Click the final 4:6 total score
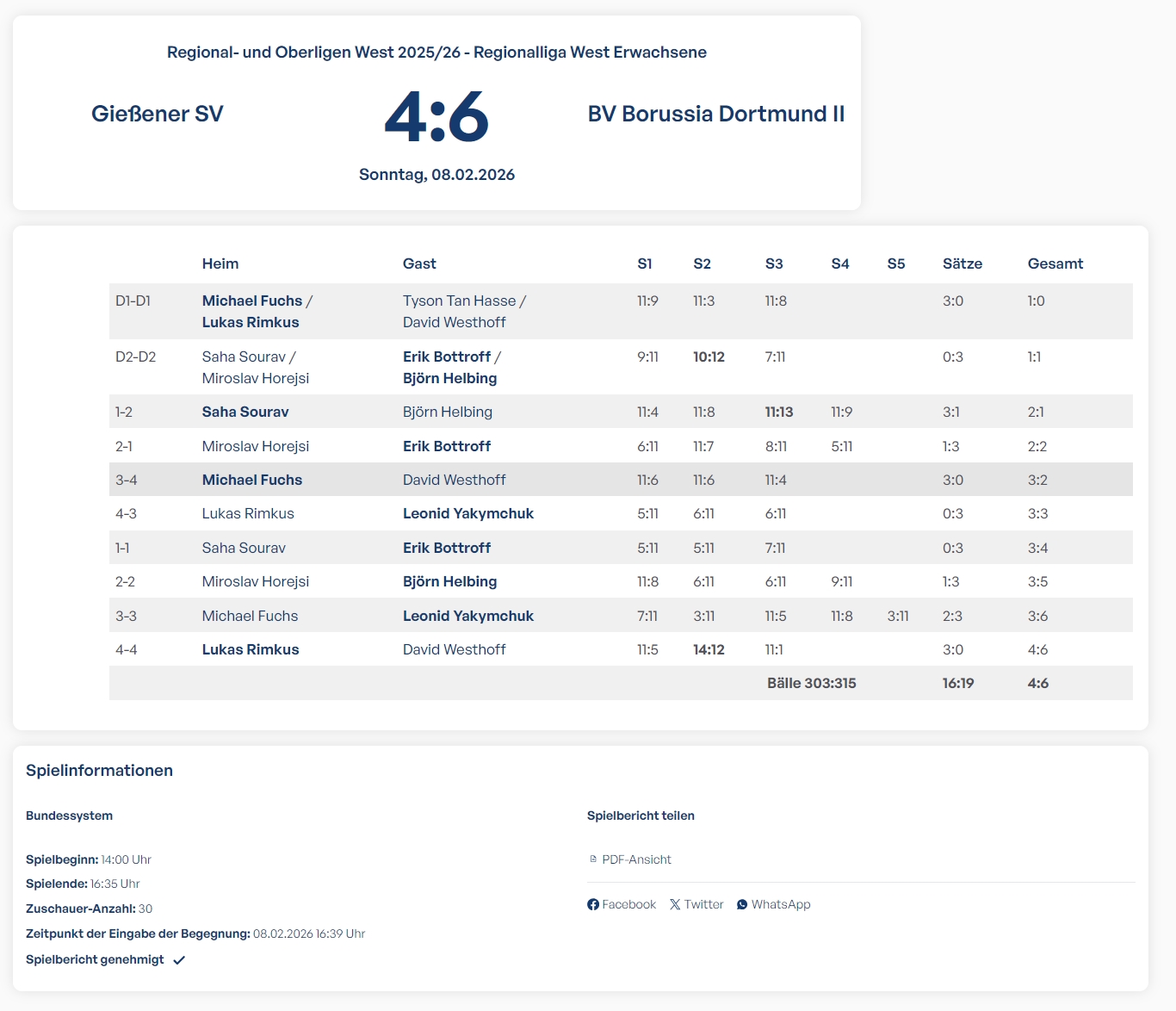Screen dimensions: 1176x1011 [1037, 683]
